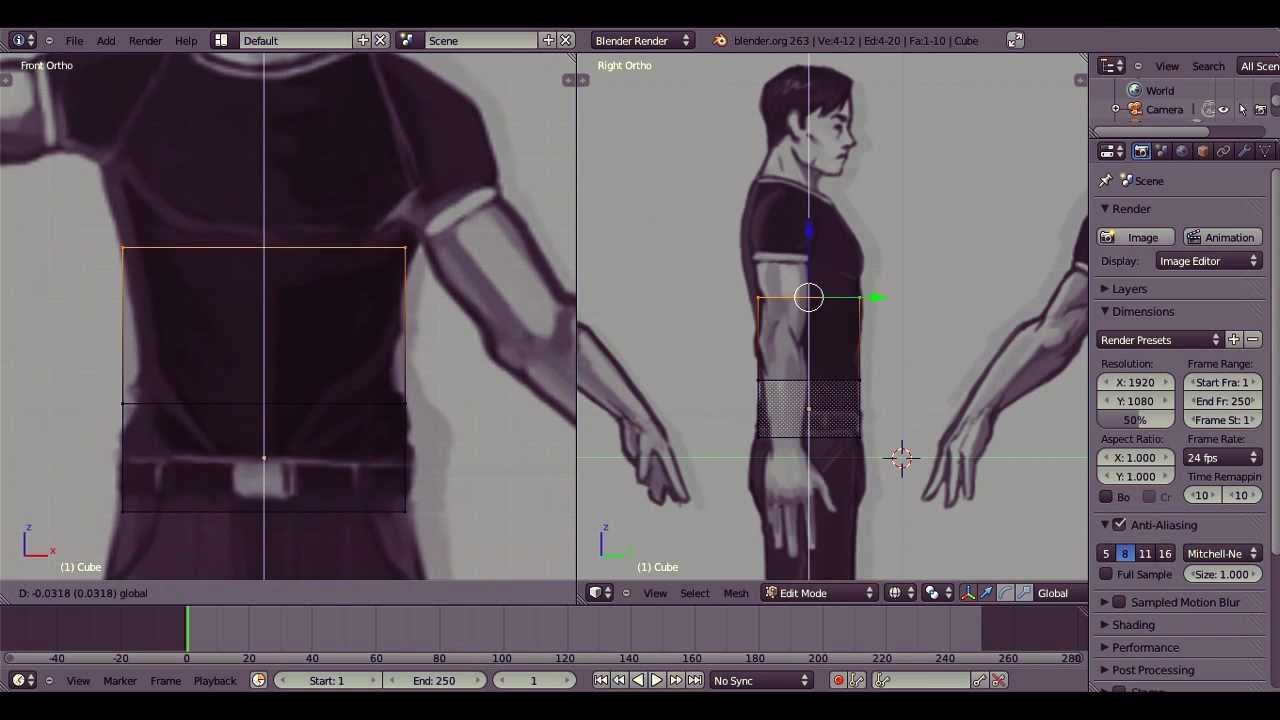This screenshot has width=1280, height=720.
Task: Enable the Sampled Motion Blur checkbox
Action: (x=1120, y=602)
